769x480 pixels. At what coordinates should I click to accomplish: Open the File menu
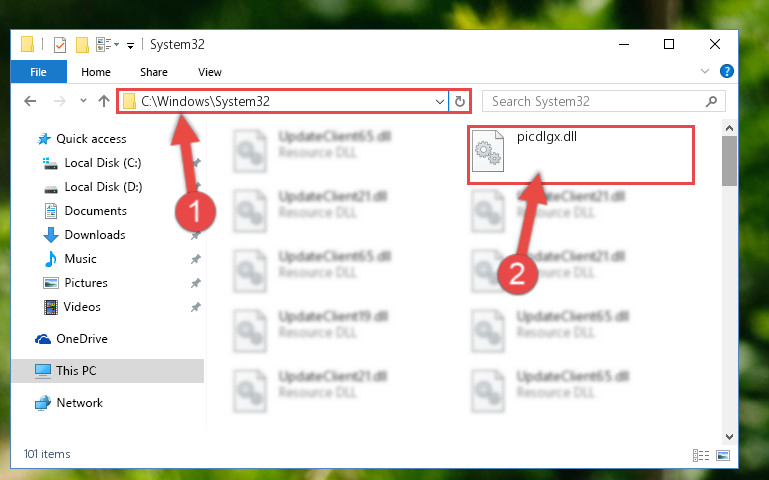(x=38, y=72)
